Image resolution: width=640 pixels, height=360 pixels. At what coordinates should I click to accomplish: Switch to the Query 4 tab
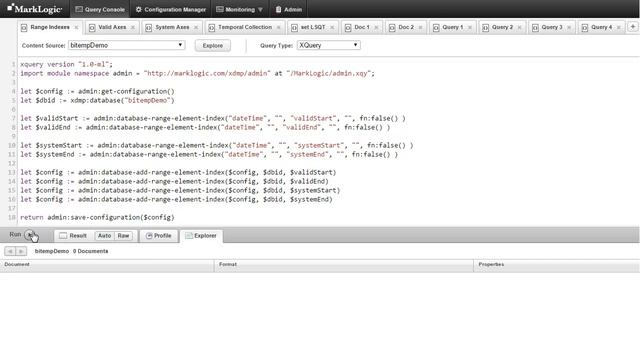point(601,27)
